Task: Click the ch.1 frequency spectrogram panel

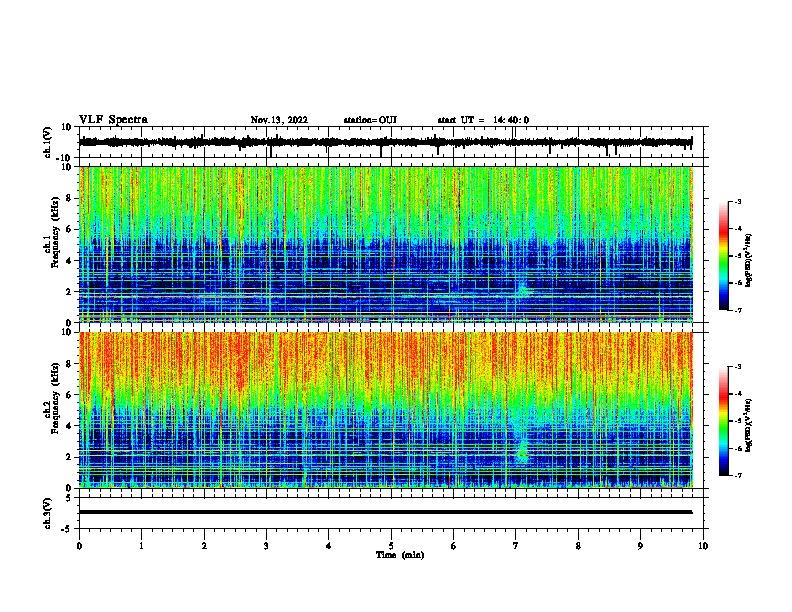Action: pyautogui.click(x=385, y=244)
